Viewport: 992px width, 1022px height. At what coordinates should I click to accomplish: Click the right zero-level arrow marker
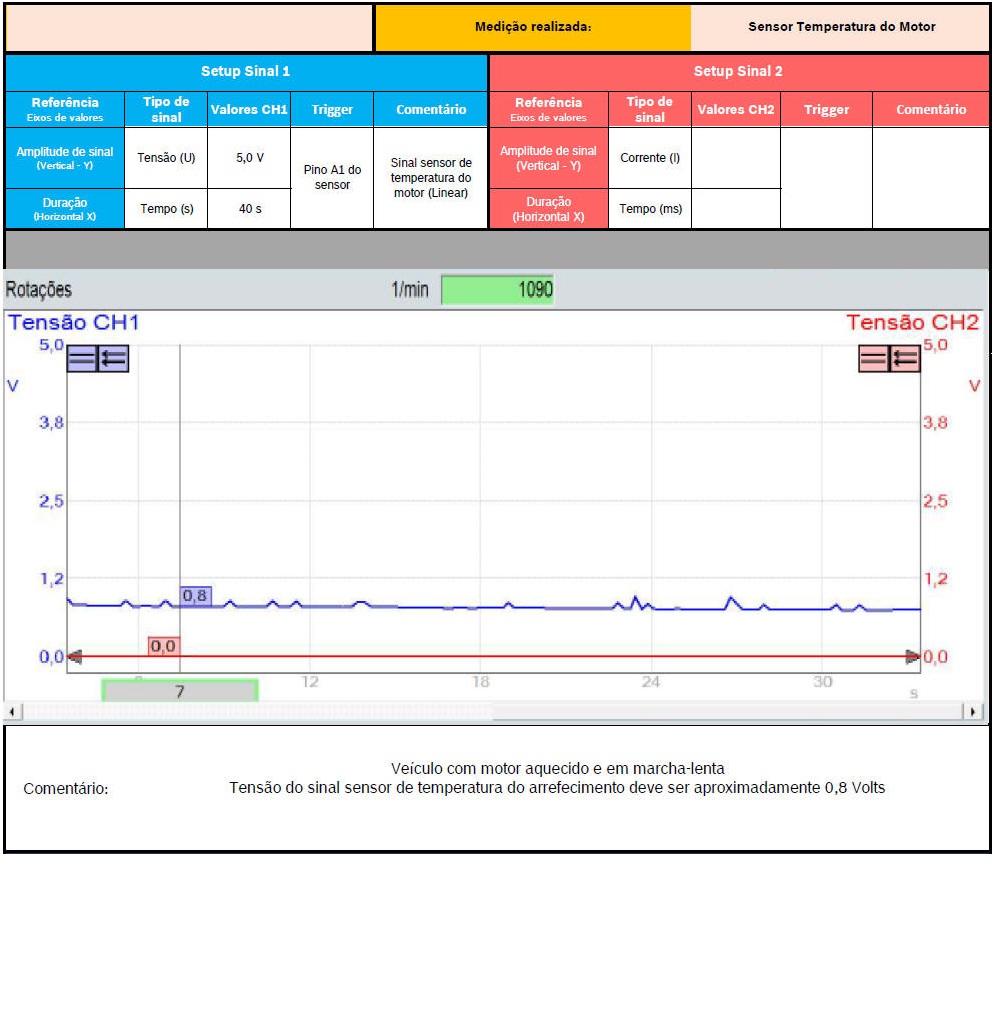(912, 657)
